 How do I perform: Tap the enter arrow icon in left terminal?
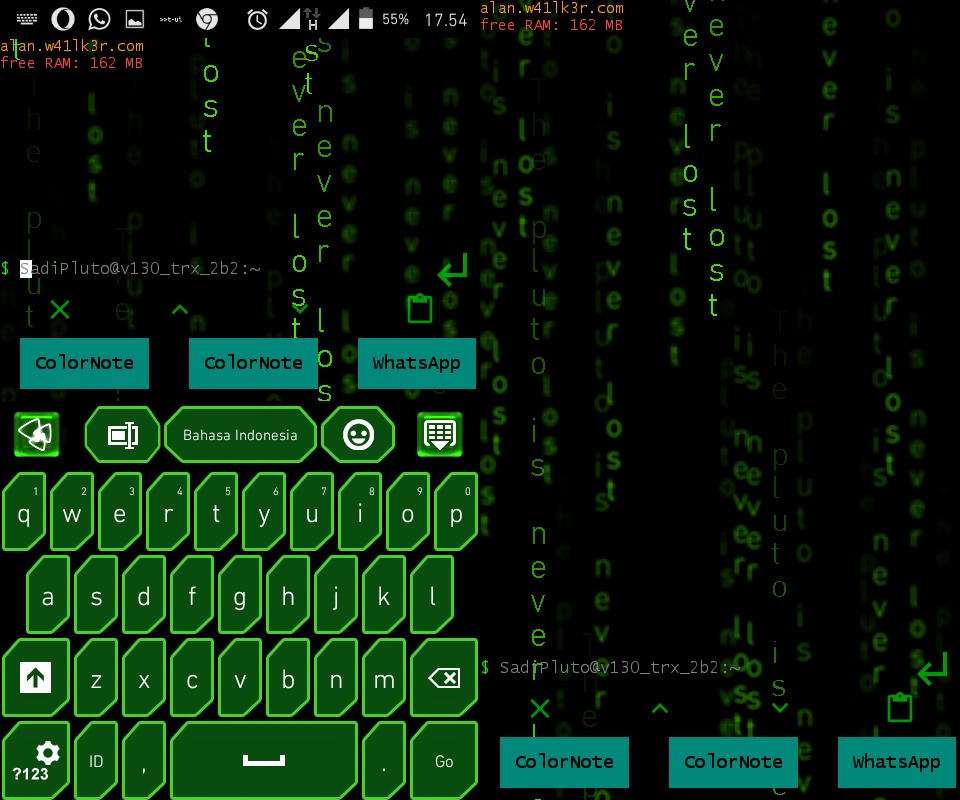click(x=453, y=270)
